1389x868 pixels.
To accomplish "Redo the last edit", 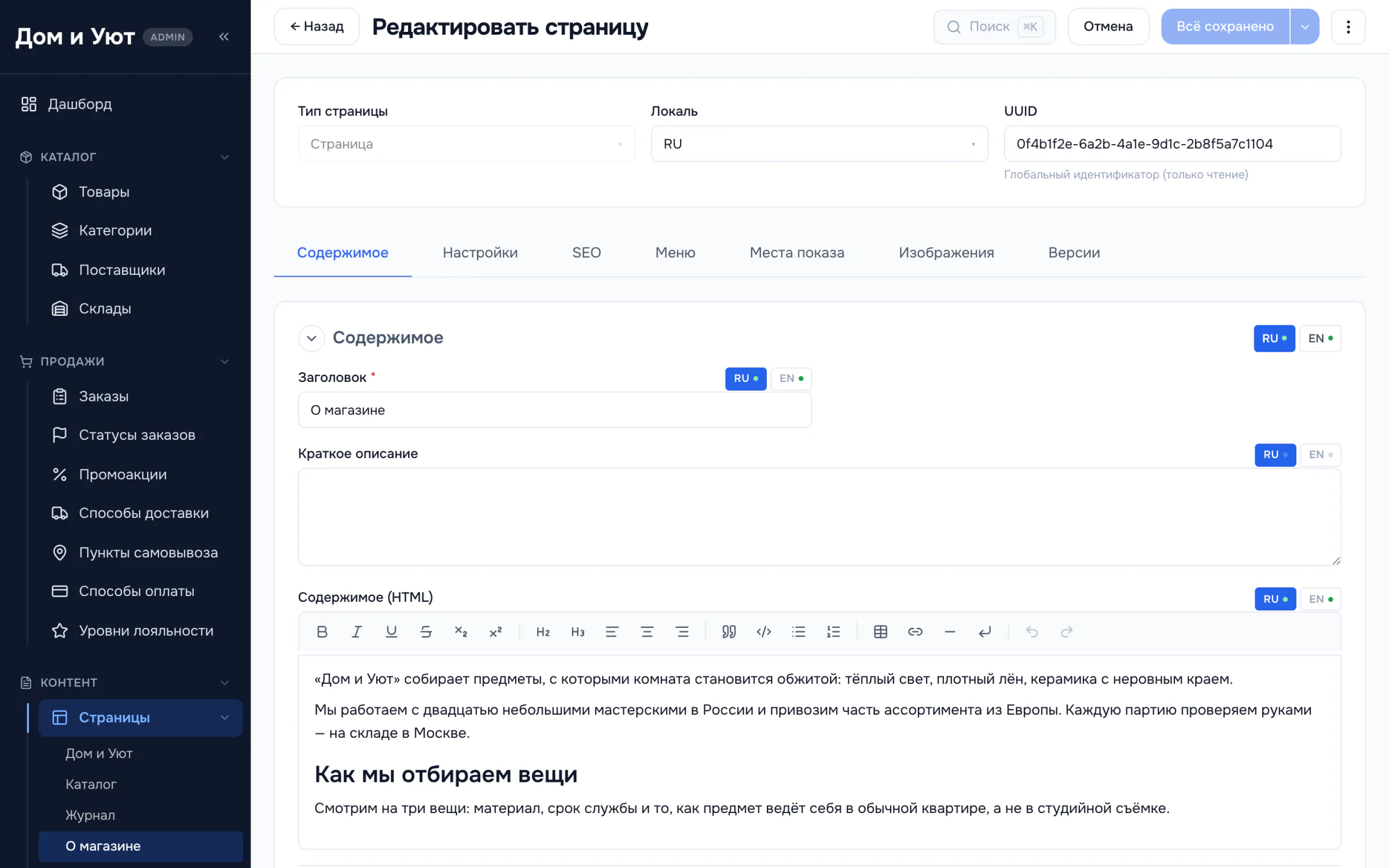I will point(1067,632).
